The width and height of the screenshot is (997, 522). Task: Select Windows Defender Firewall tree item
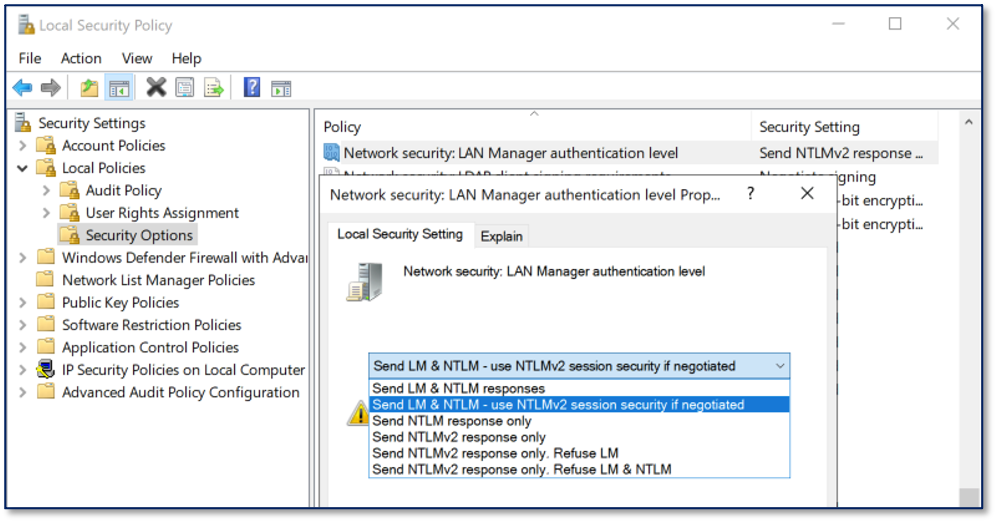[x=184, y=258]
